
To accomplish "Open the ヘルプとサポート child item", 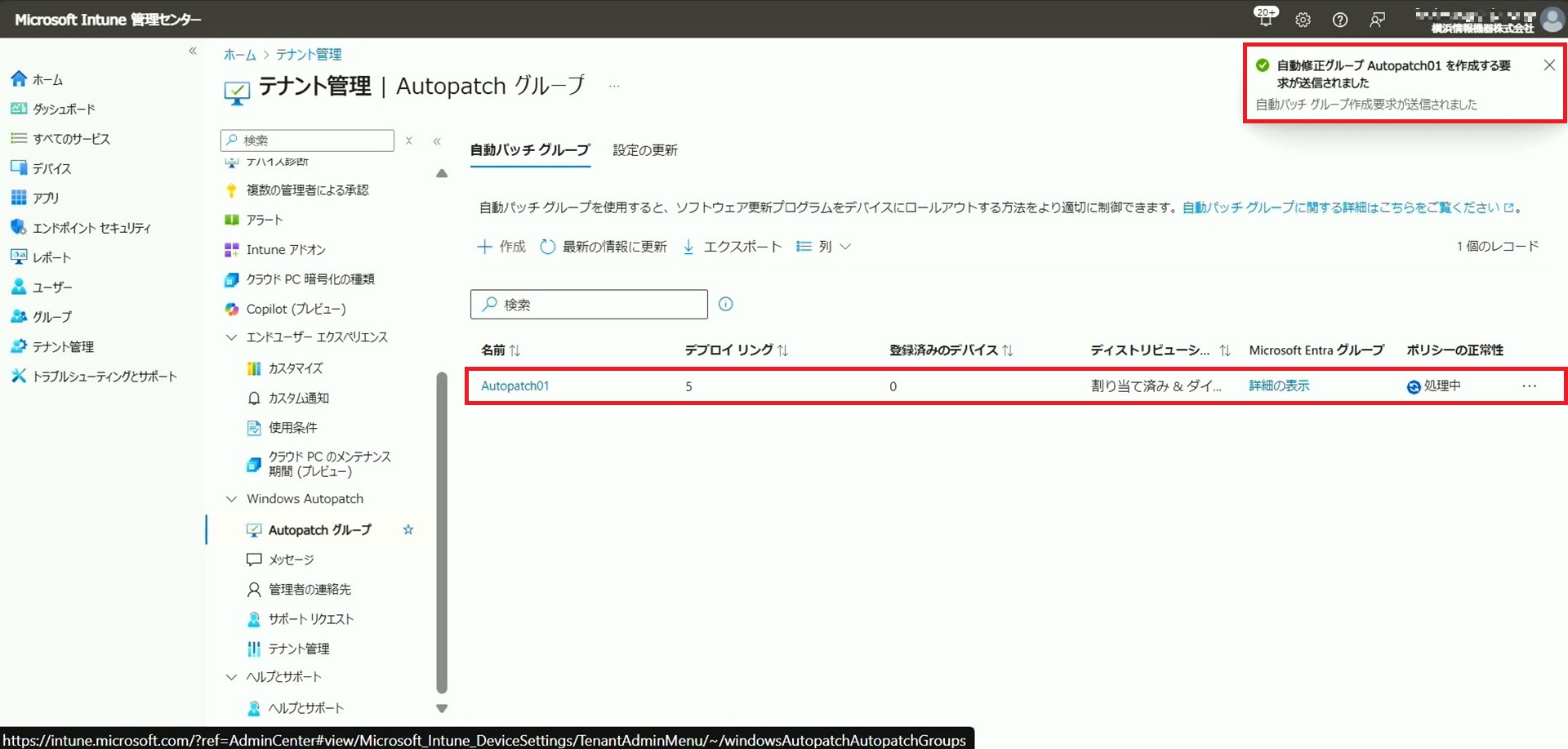I will pos(305,708).
